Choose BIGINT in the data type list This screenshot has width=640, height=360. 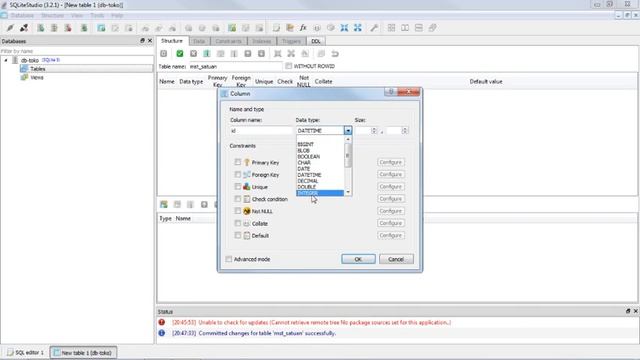point(320,144)
